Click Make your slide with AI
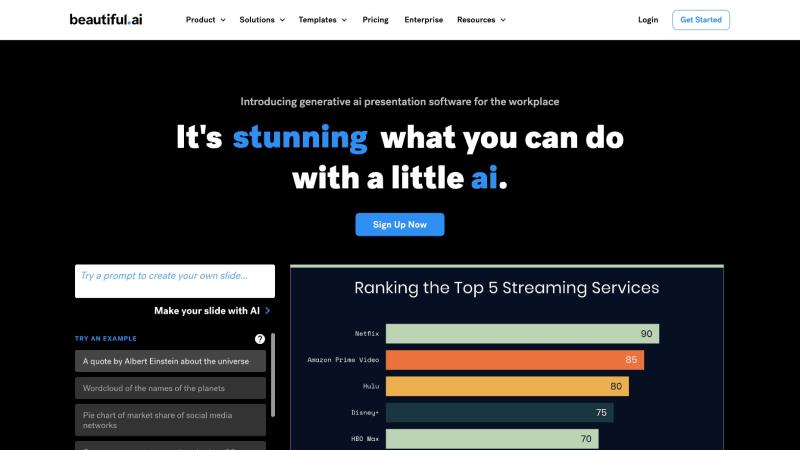 [x=207, y=311]
